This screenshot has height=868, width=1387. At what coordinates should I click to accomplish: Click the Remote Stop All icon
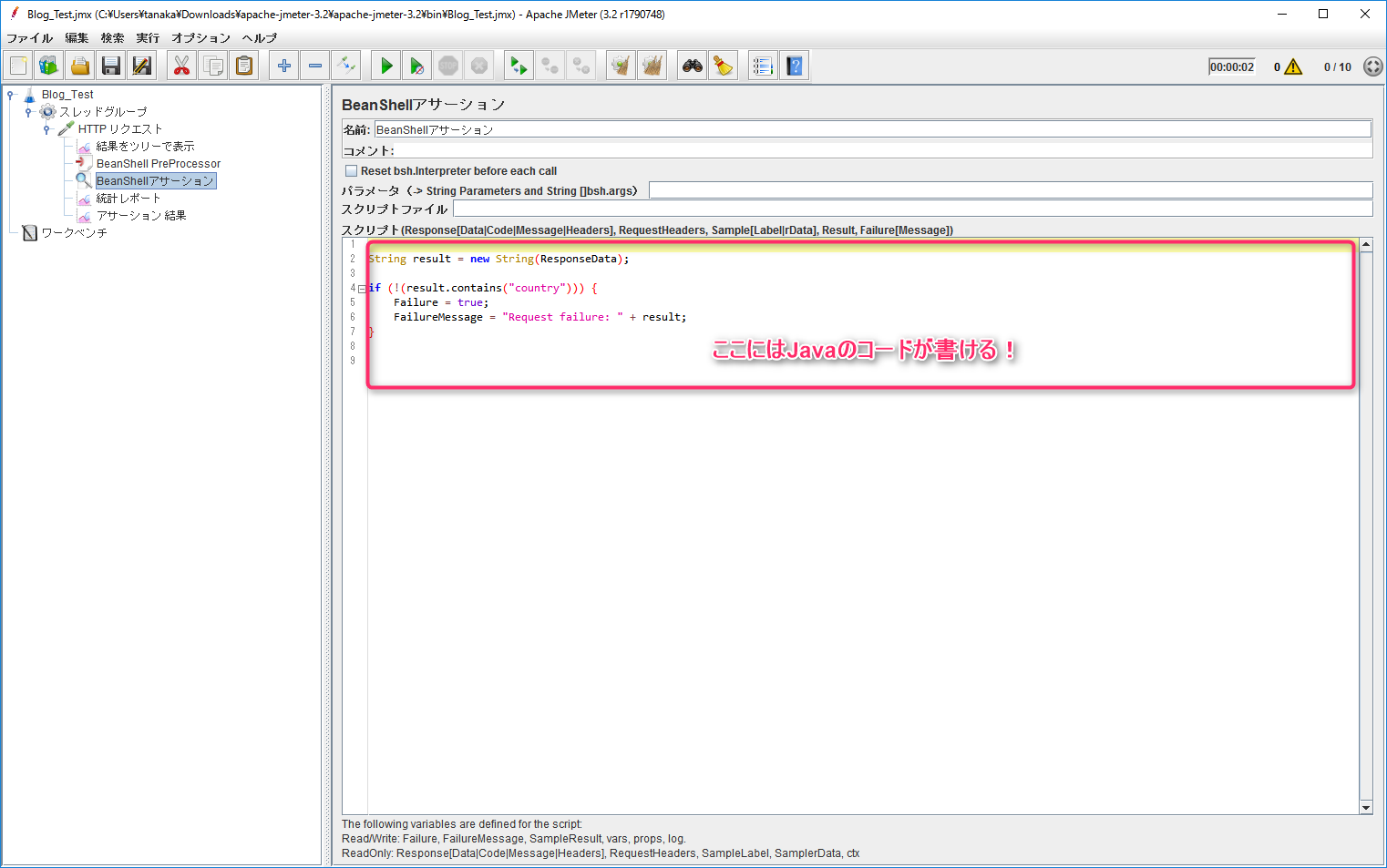tap(550, 66)
